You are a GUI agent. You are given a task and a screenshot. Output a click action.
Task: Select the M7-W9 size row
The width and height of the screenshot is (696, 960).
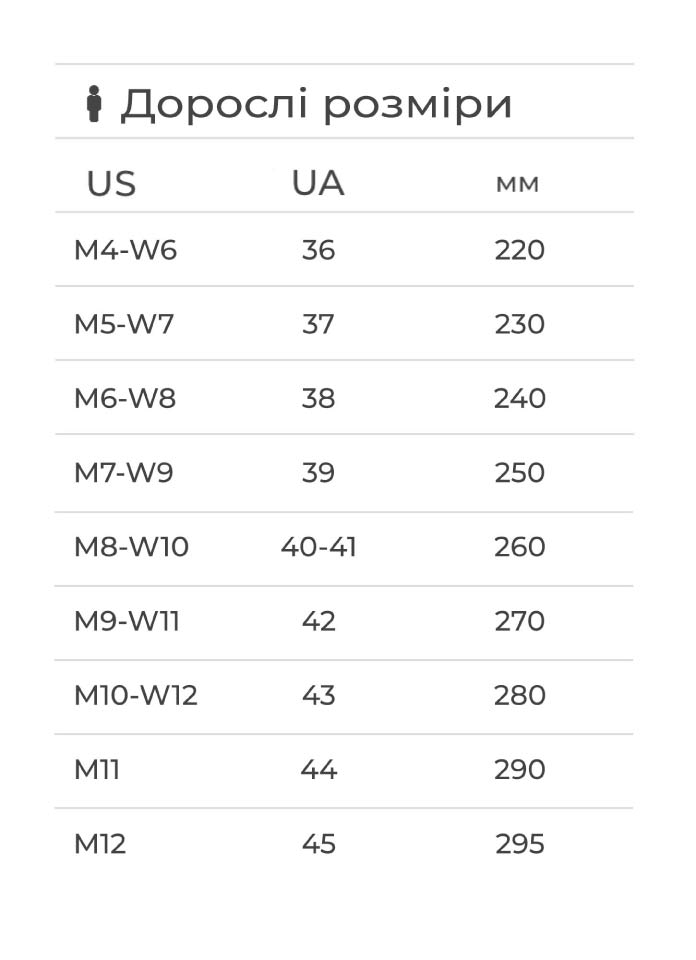[x=124, y=472]
